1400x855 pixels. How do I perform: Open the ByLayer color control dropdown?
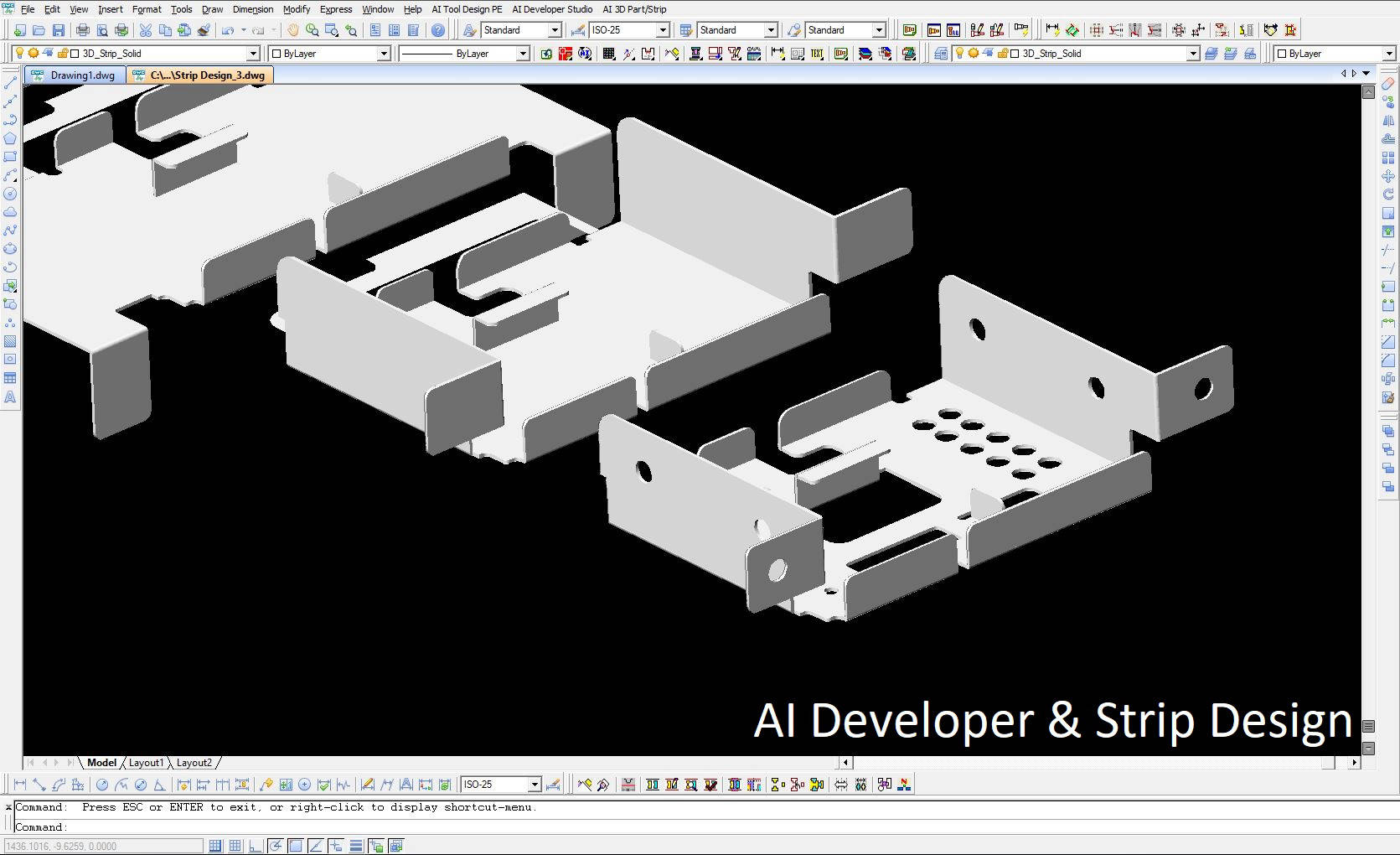[x=383, y=54]
